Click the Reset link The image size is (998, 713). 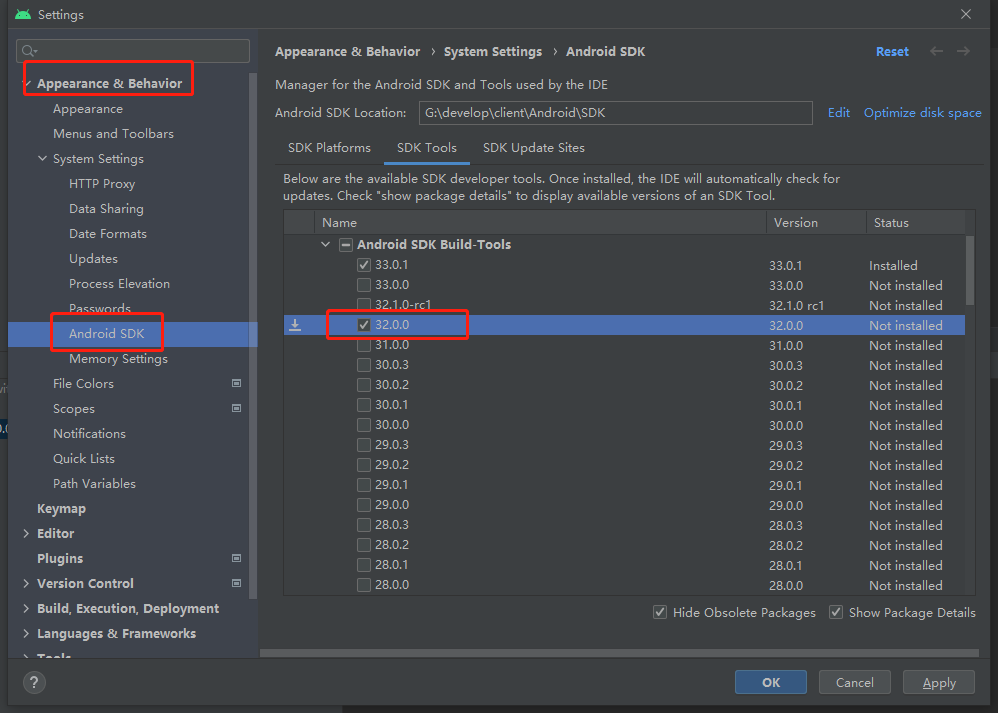tap(892, 52)
